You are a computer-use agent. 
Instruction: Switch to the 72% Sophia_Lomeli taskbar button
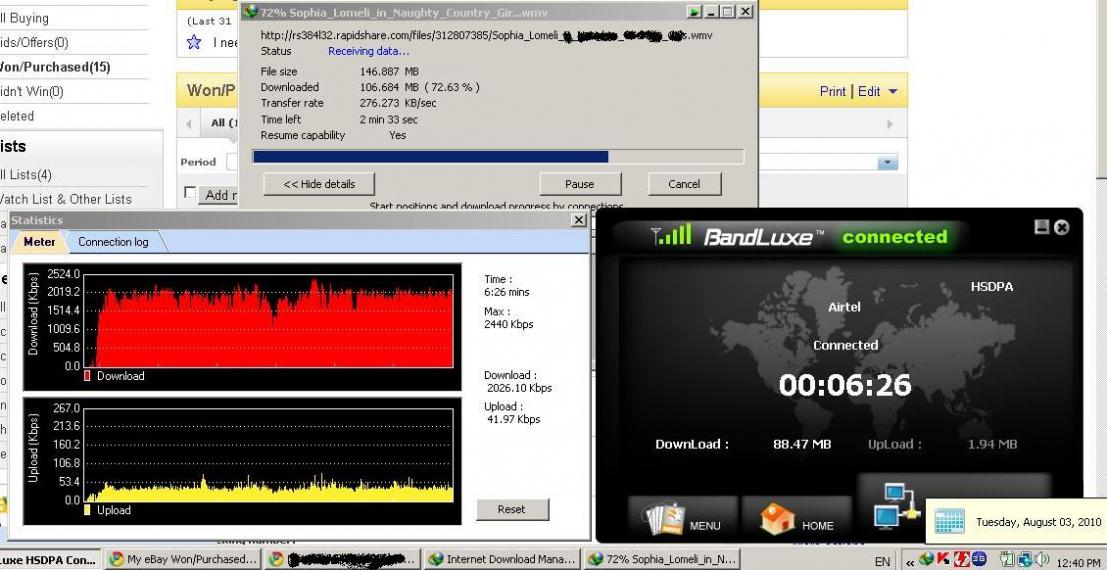[x=661, y=559]
